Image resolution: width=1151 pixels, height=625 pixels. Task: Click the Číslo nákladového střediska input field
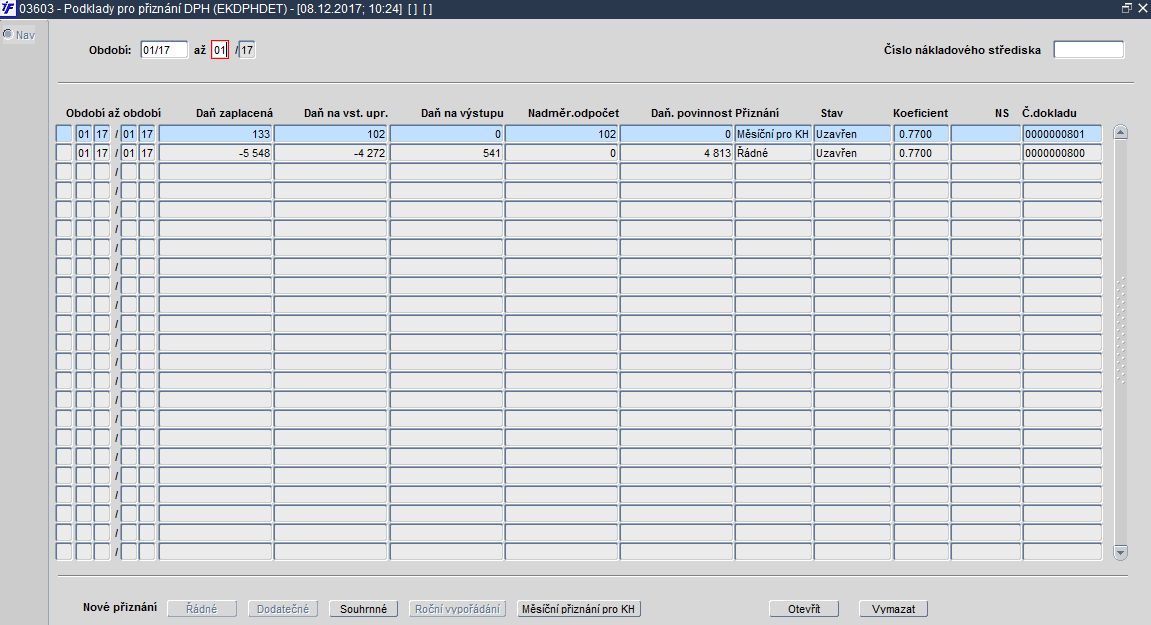point(1089,50)
